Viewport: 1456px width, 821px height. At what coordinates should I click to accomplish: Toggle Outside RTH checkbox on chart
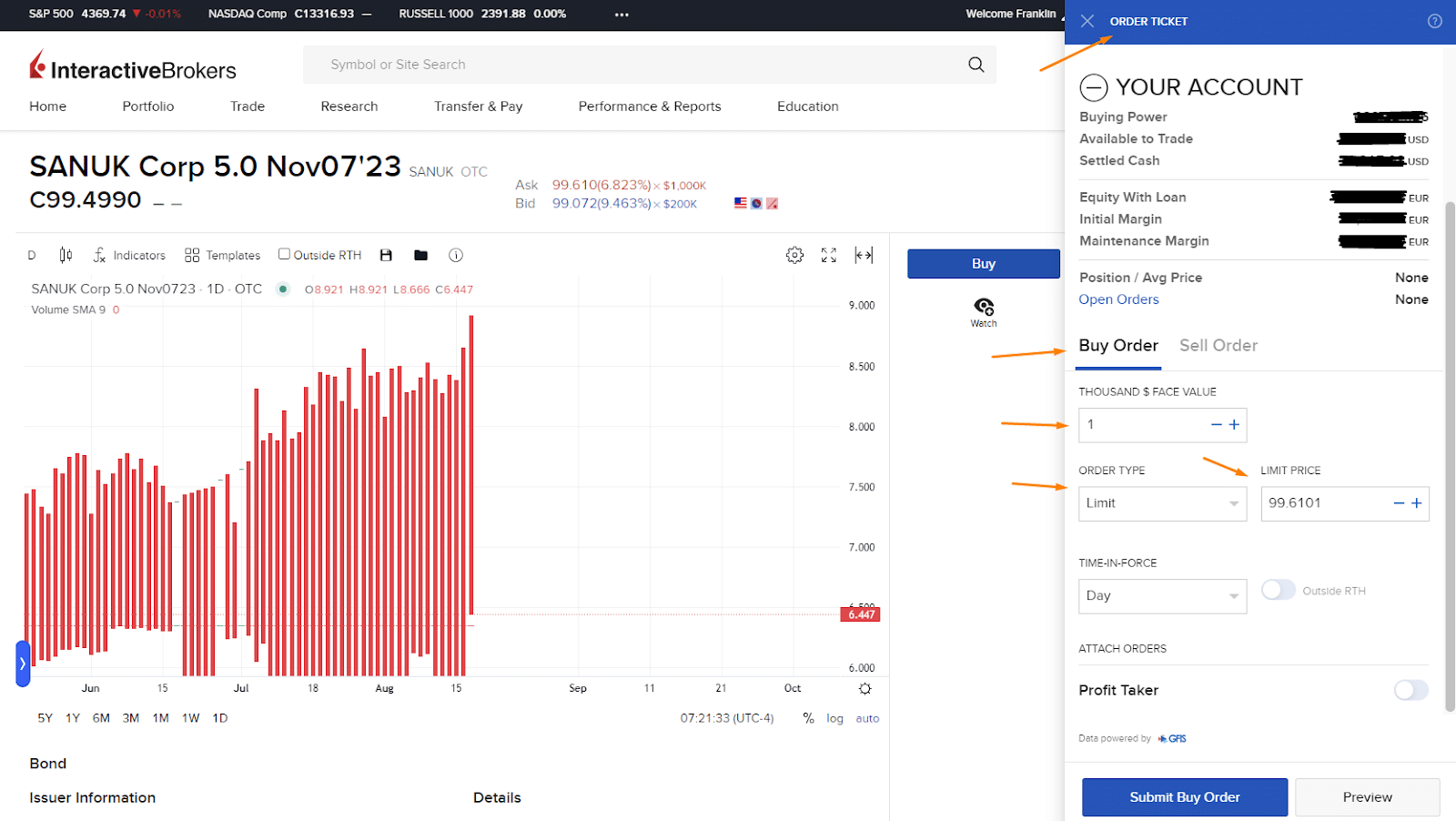click(x=284, y=254)
